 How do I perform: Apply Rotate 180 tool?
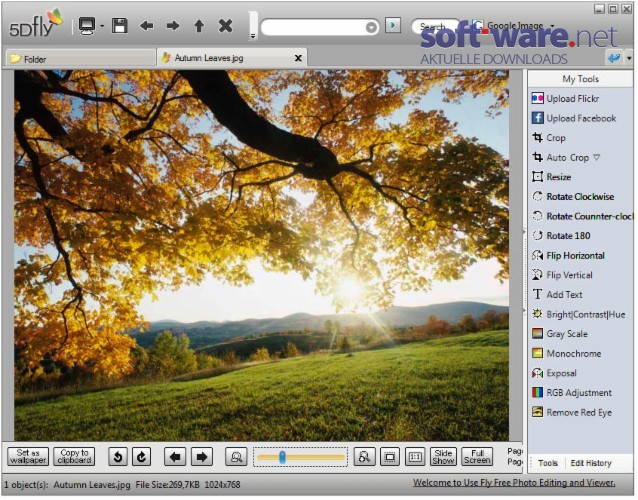(561, 236)
